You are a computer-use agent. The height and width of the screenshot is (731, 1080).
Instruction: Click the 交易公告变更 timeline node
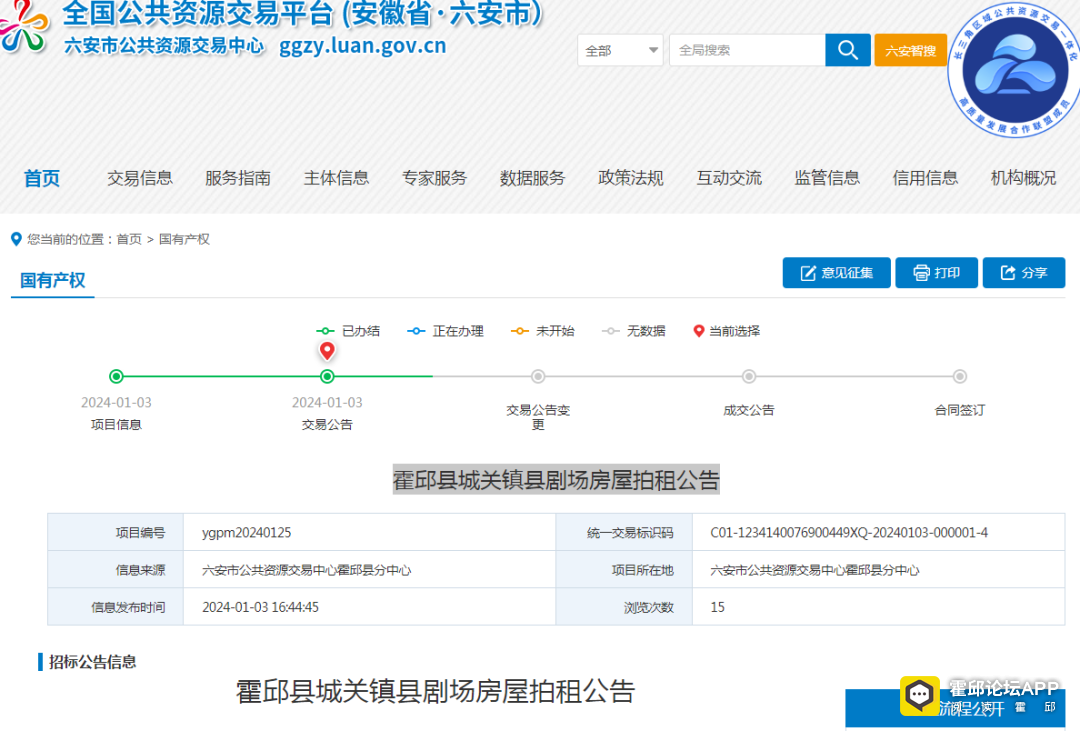(538, 376)
